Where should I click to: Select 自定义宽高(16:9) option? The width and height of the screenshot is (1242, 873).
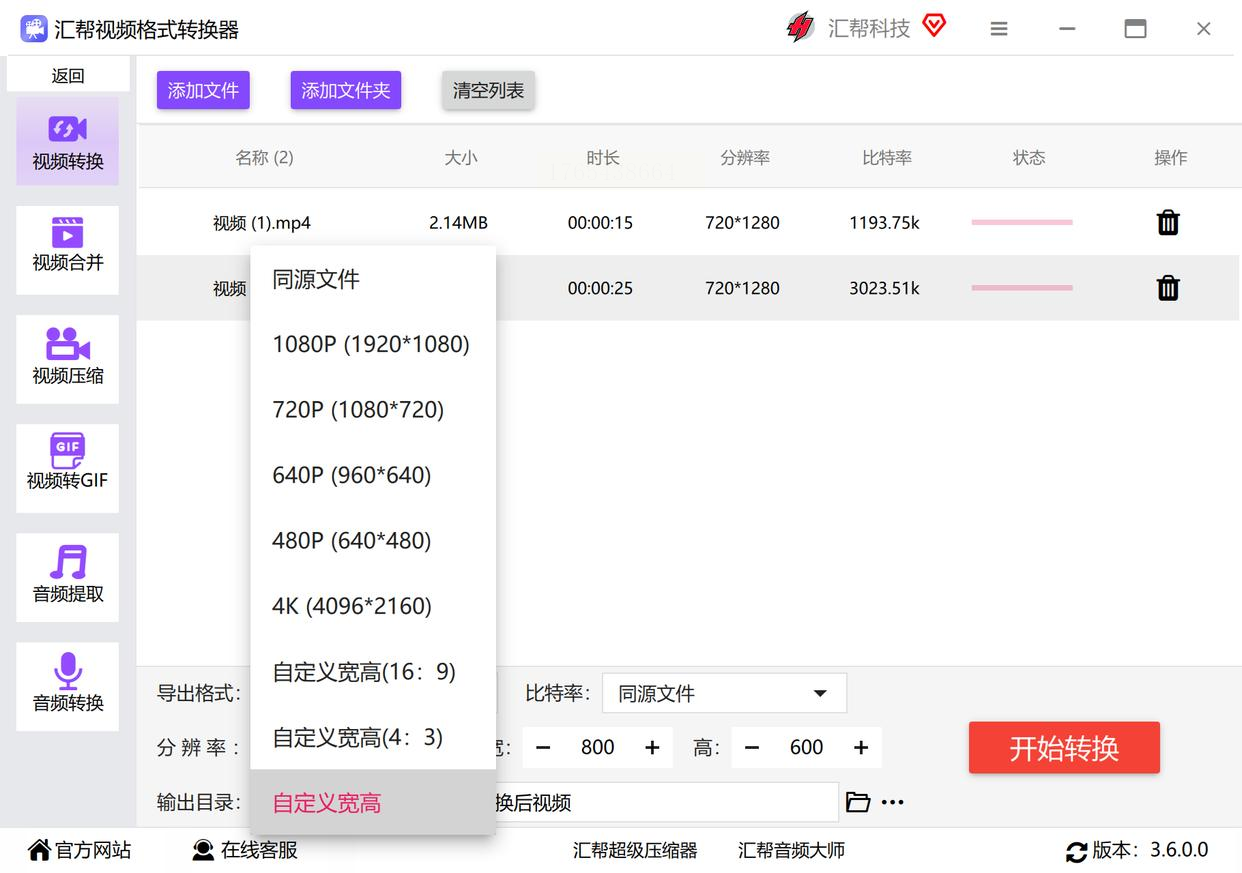point(364,672)
